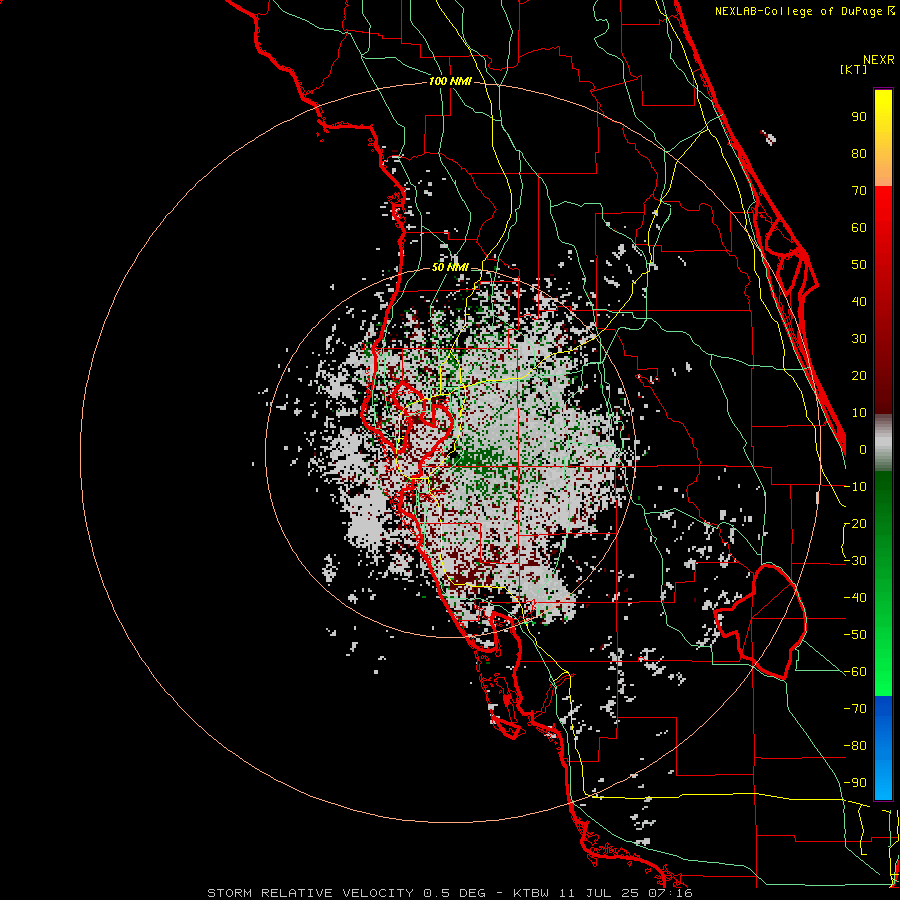Click the NEXR label above the colorbar
The height and width of the screenshot is (900, 900).
click(x=879, y=60)
